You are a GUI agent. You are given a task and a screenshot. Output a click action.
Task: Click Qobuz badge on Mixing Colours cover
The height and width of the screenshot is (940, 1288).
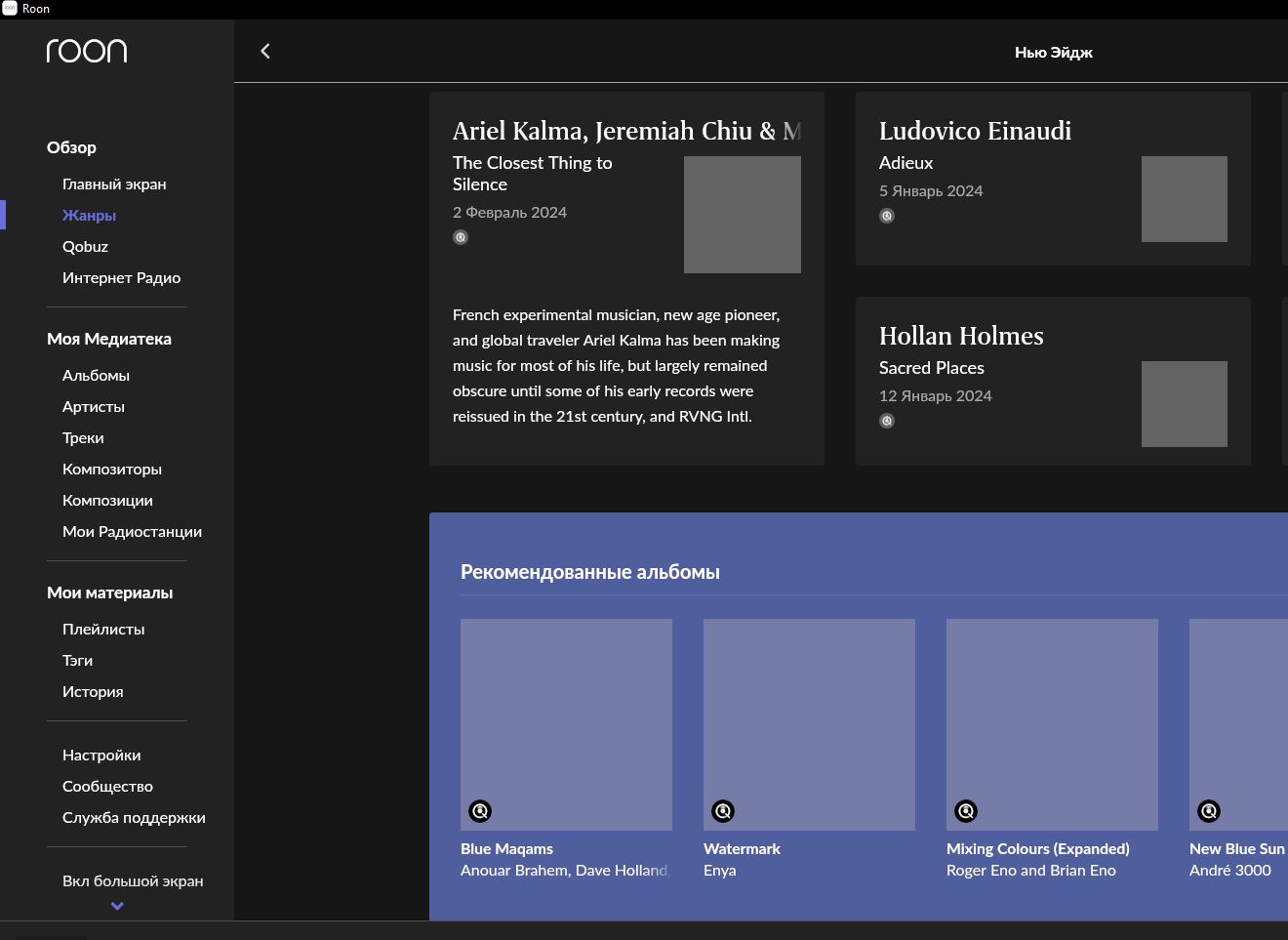[x=966, y=811]
